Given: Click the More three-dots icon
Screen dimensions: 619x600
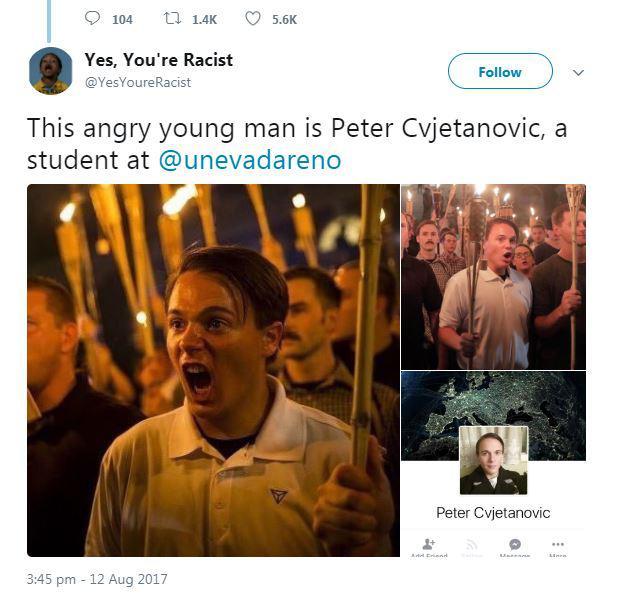Looking at the screenshot, I should (558, 544).
